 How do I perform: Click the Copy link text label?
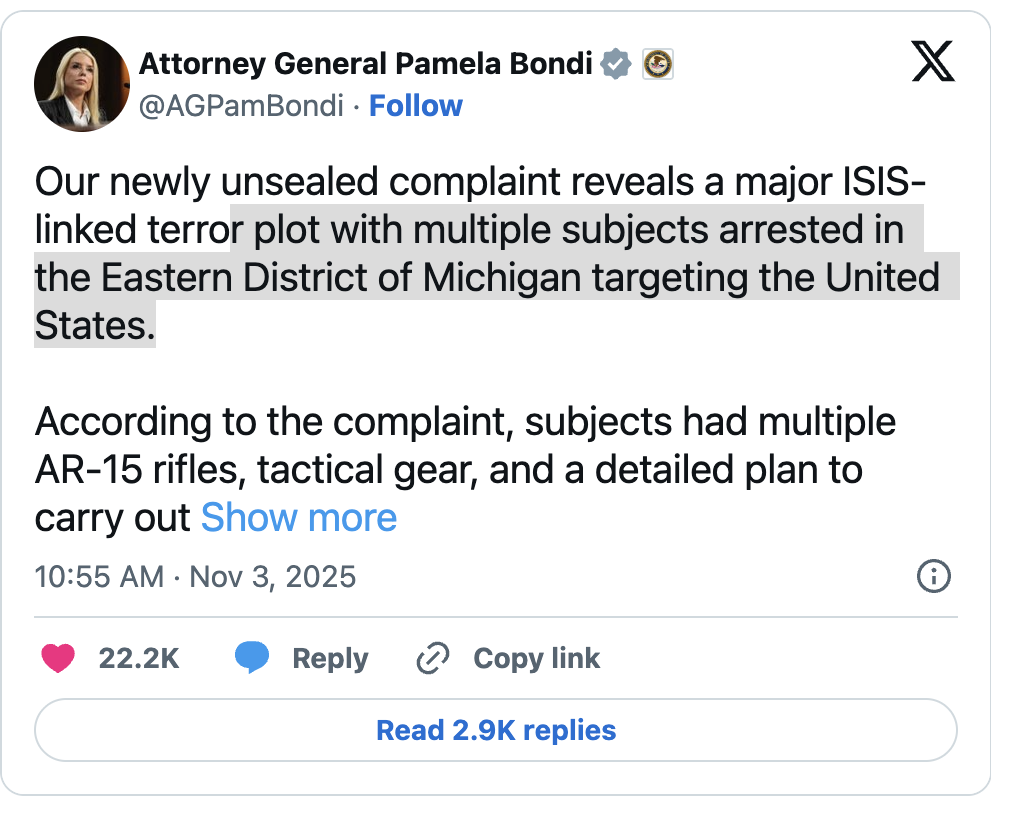coord(536,658)
